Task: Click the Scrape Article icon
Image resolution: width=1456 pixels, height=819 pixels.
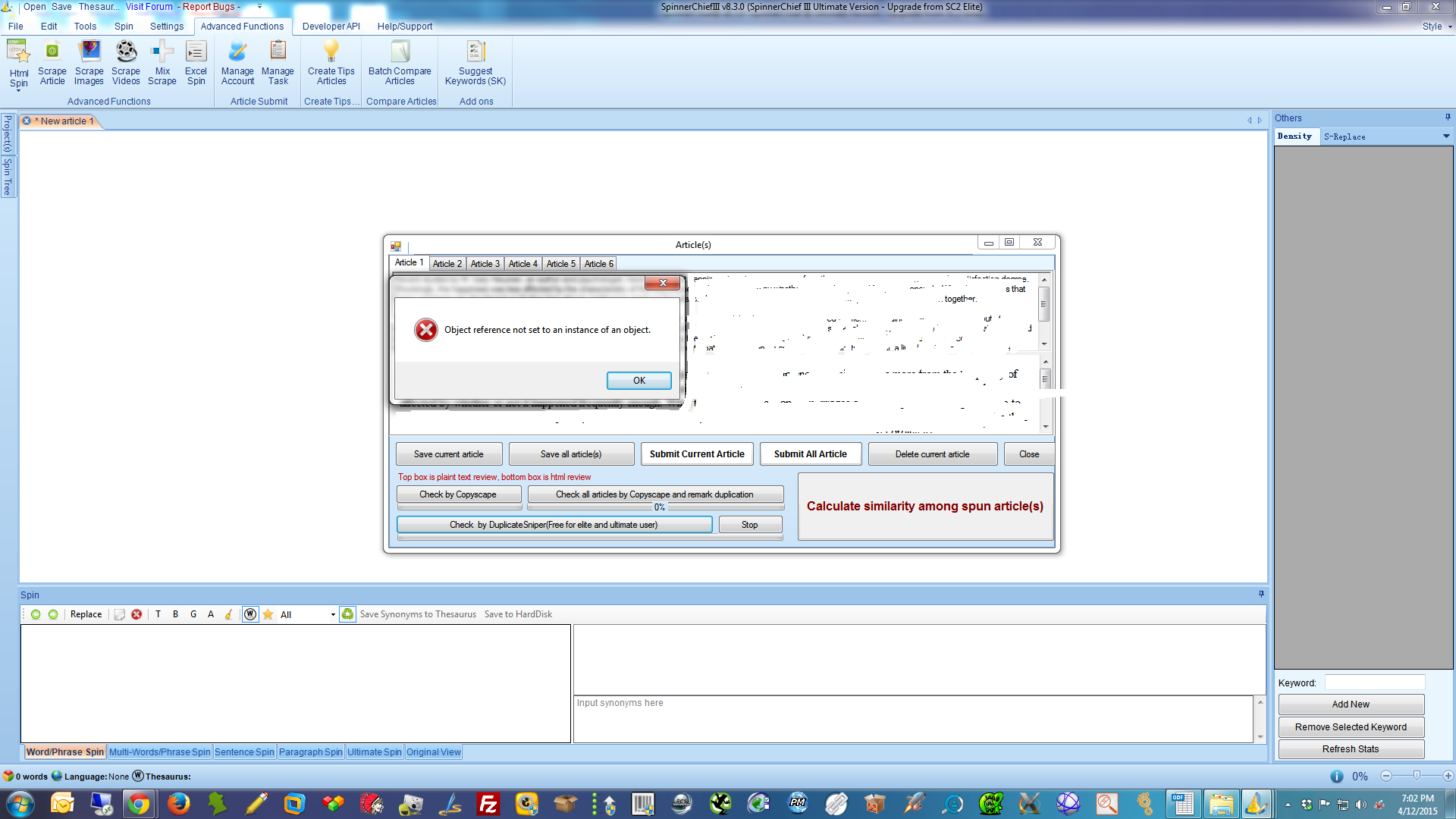Action: point(52,63)
